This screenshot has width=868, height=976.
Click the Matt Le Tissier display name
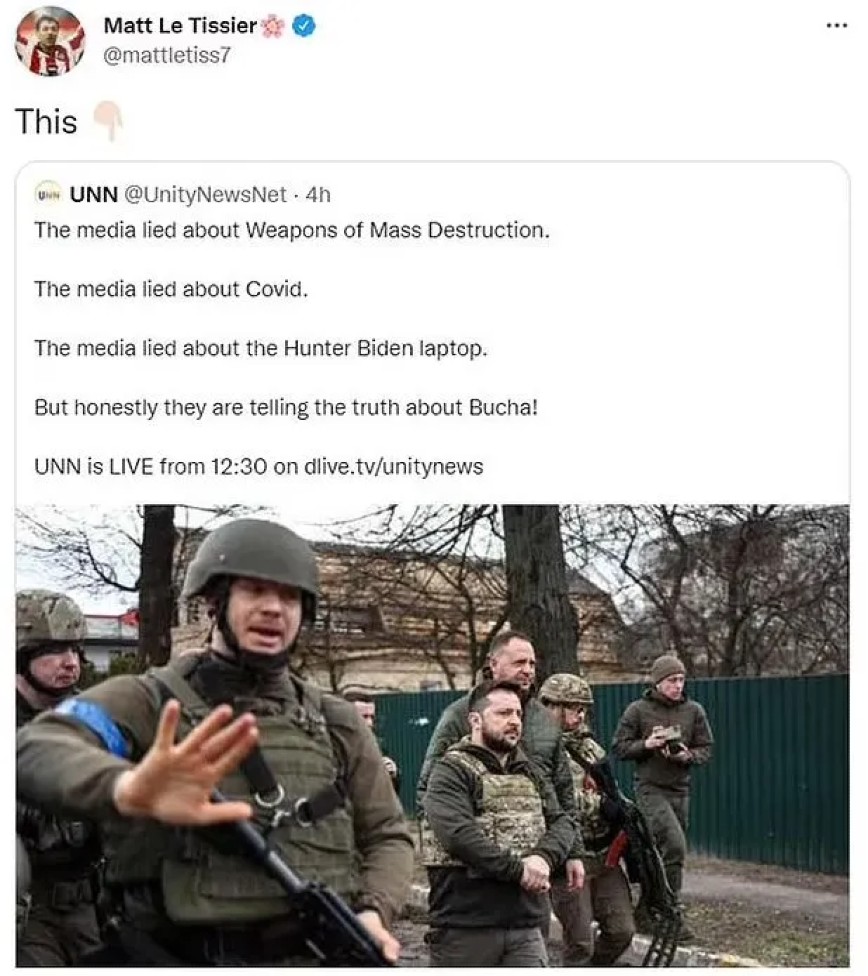coord(180,26)
